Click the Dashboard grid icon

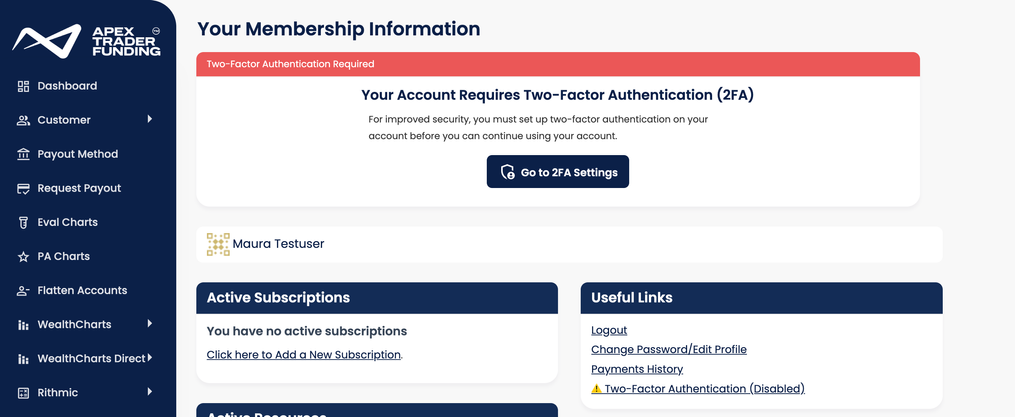point(23,86)
